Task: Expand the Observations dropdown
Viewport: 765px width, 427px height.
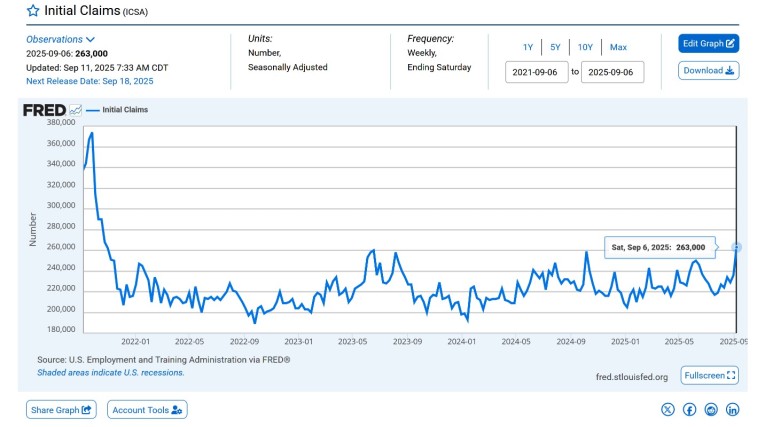Action: pyautogui.click(x=61, y=39)
